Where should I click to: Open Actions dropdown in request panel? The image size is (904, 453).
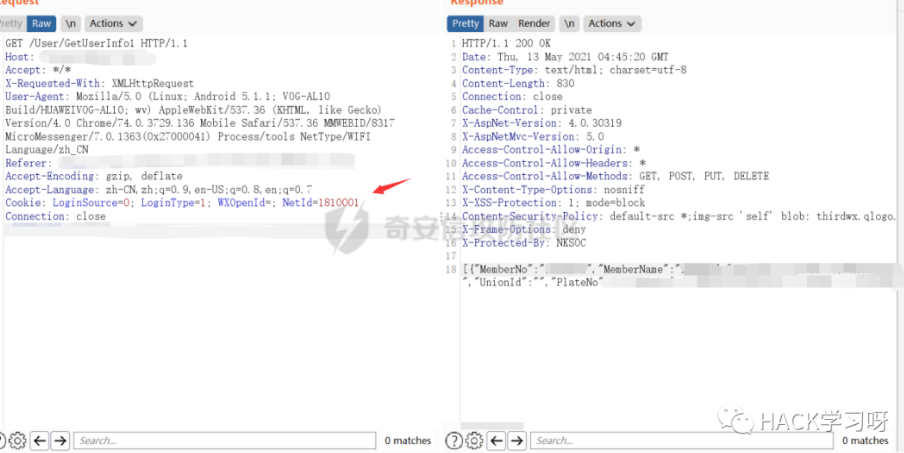(x=114, y=24)
